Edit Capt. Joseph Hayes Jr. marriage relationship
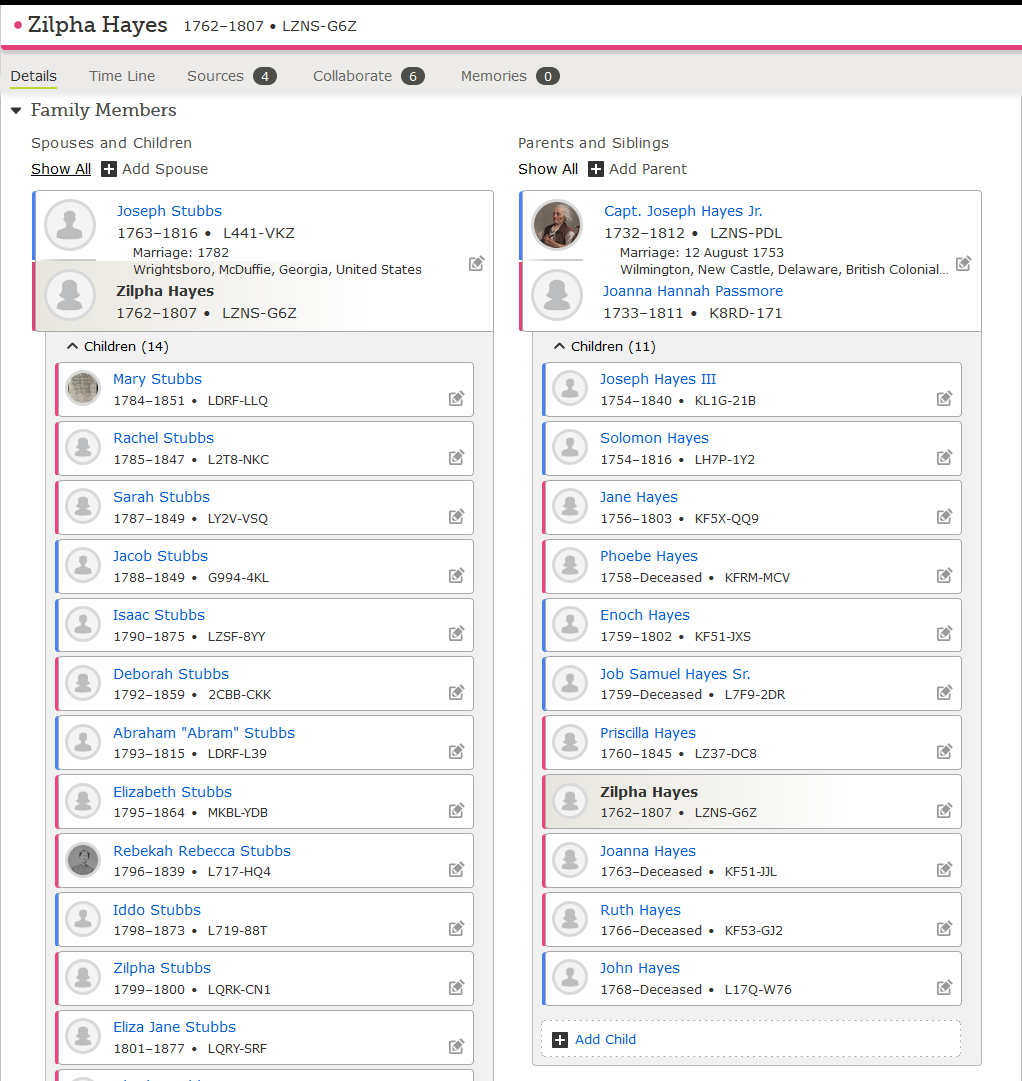The width and height of the screenshot is (1022, 1081). tap(963, 264)
